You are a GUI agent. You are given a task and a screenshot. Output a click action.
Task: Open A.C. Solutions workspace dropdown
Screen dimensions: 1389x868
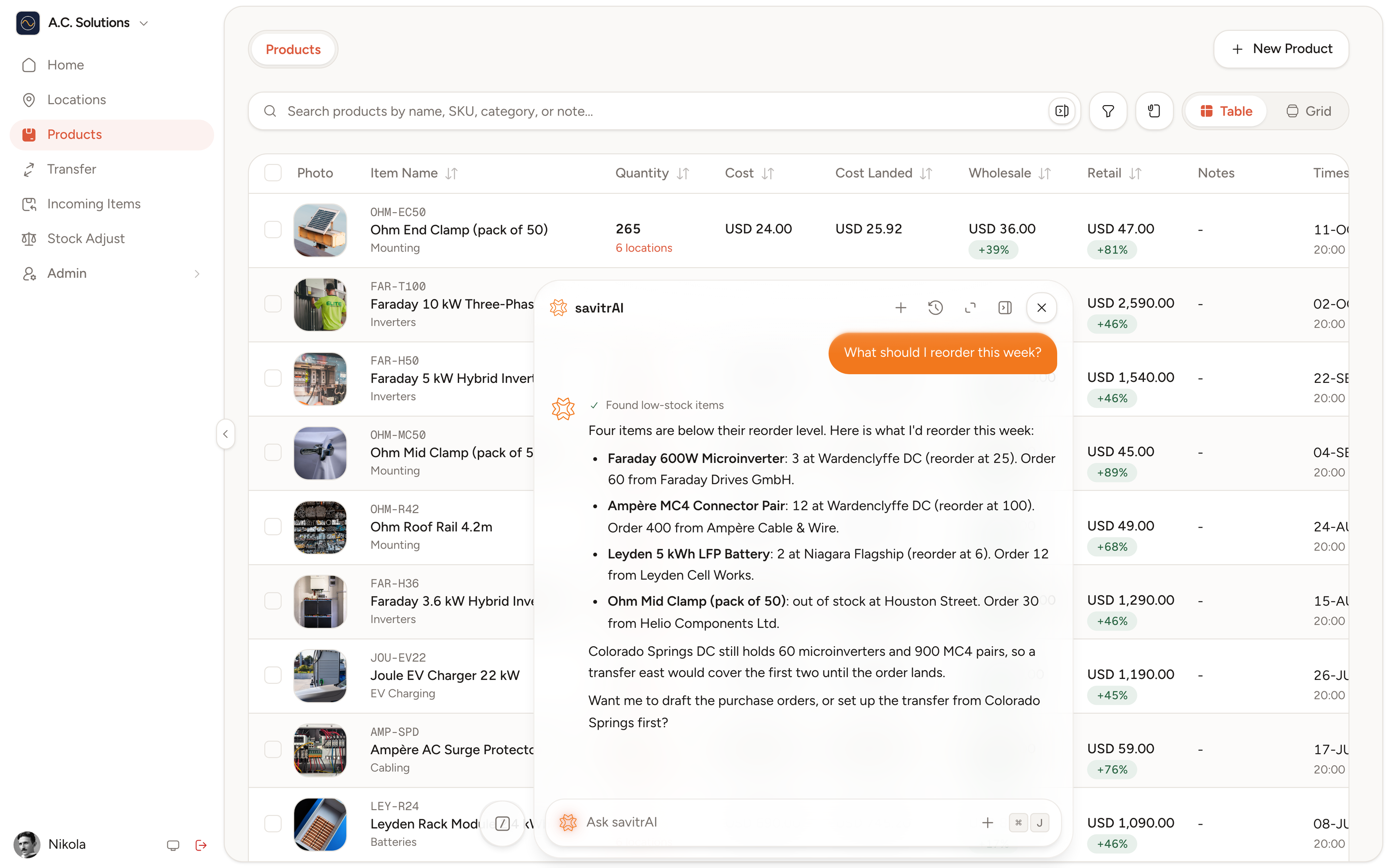82,23
